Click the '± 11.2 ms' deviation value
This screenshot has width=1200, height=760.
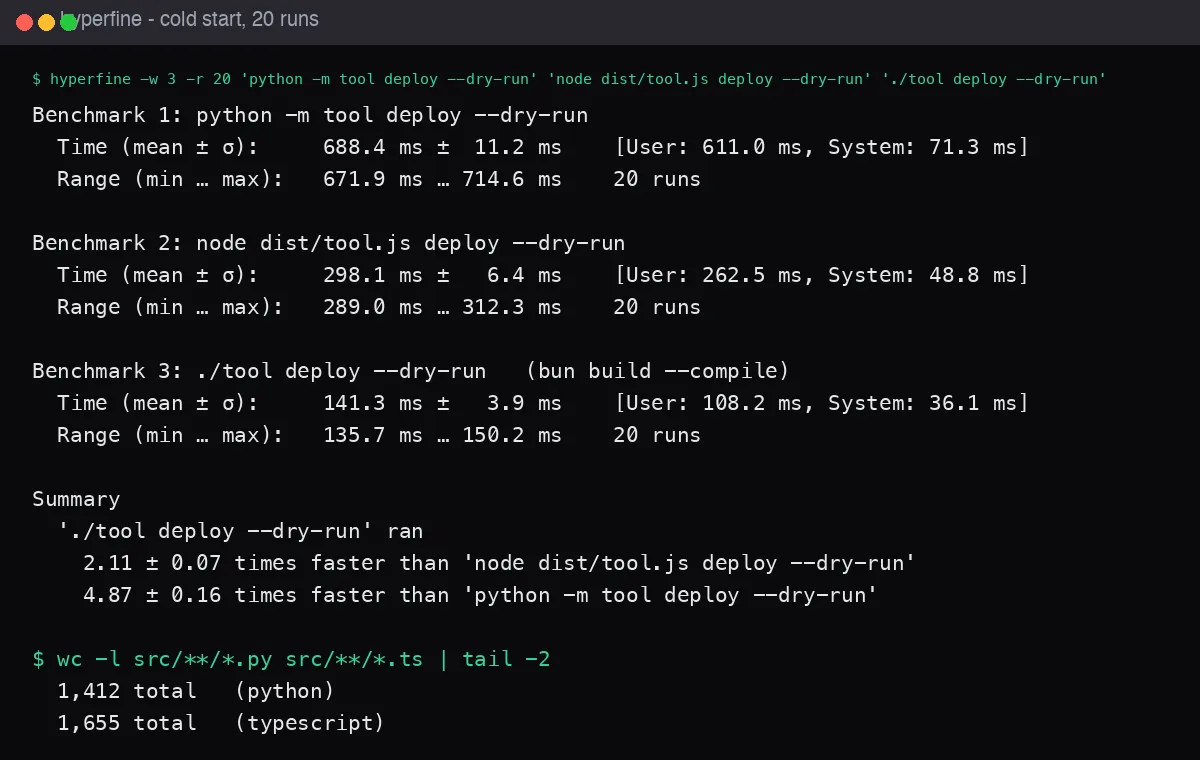pos(498,147)
